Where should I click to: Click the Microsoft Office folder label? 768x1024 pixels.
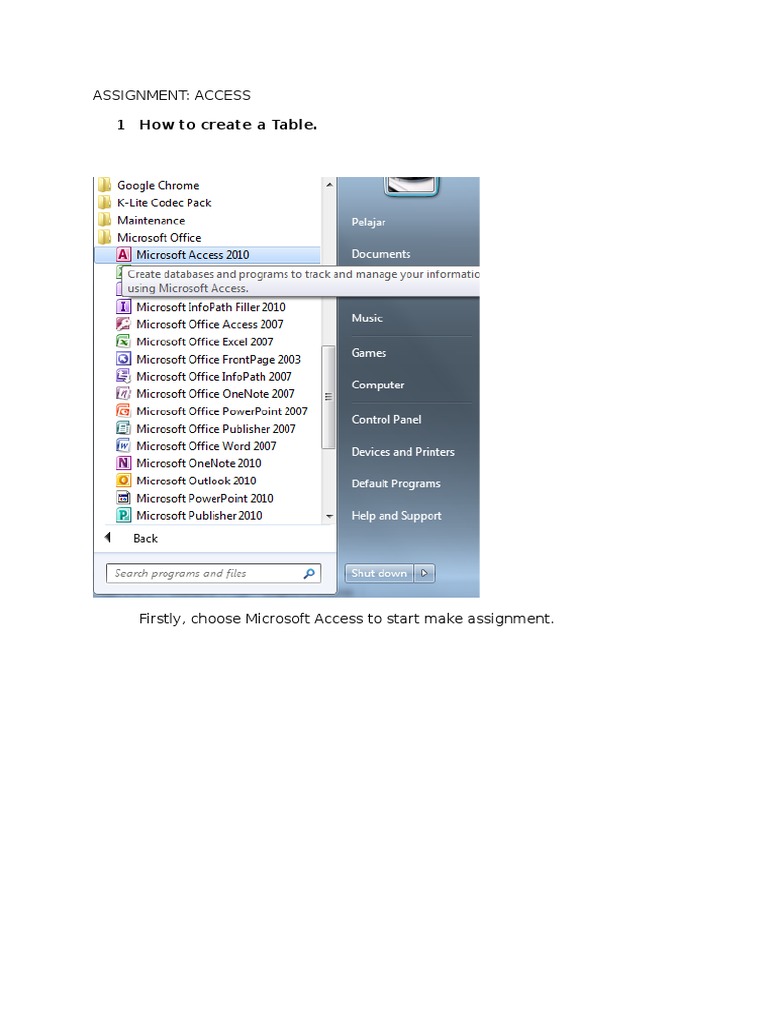click(x=159, y=238)
